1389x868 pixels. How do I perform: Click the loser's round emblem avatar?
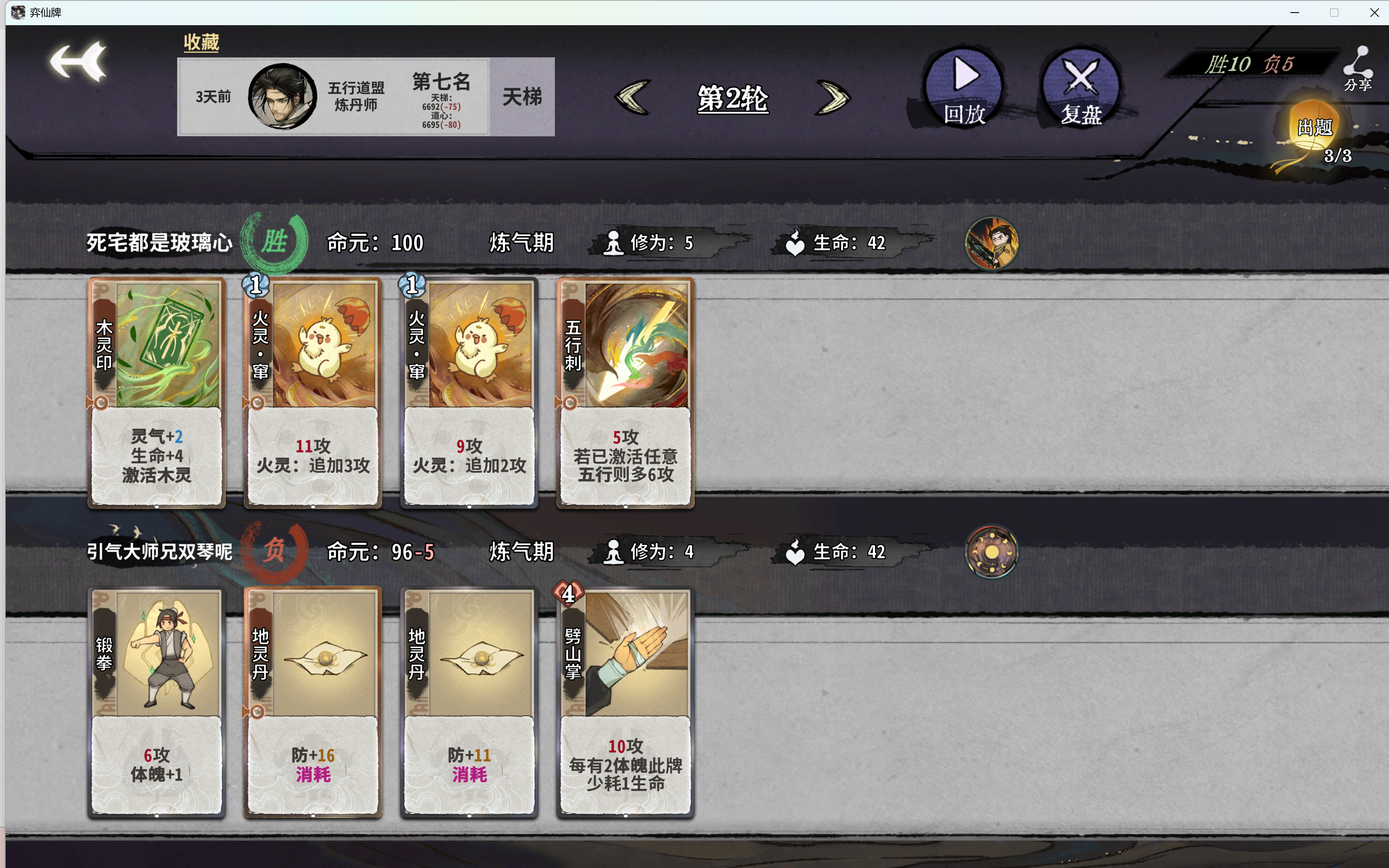[991, 552]
